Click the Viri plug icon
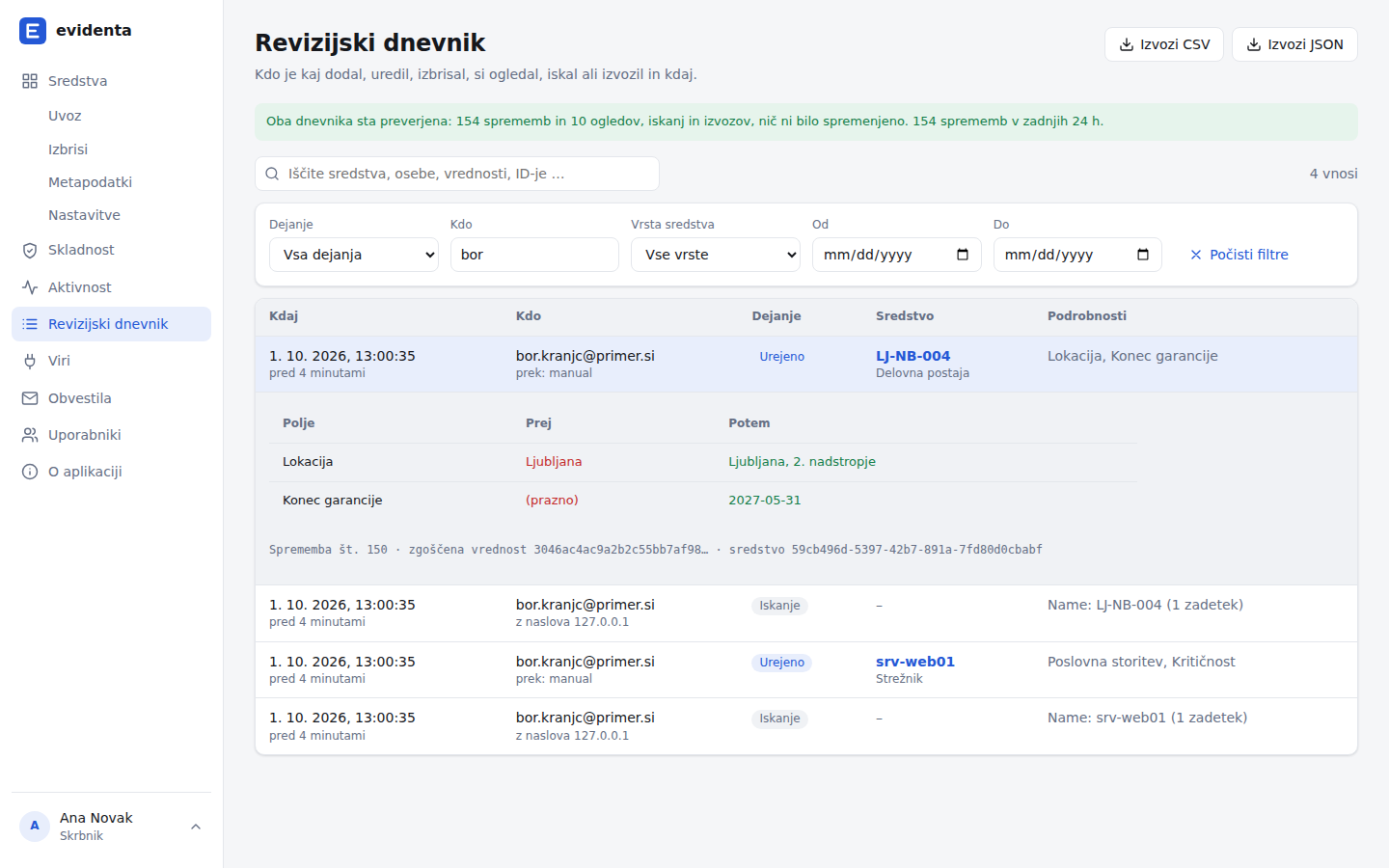The width and height of the screenshot is (1389, 868). [30, 361]
